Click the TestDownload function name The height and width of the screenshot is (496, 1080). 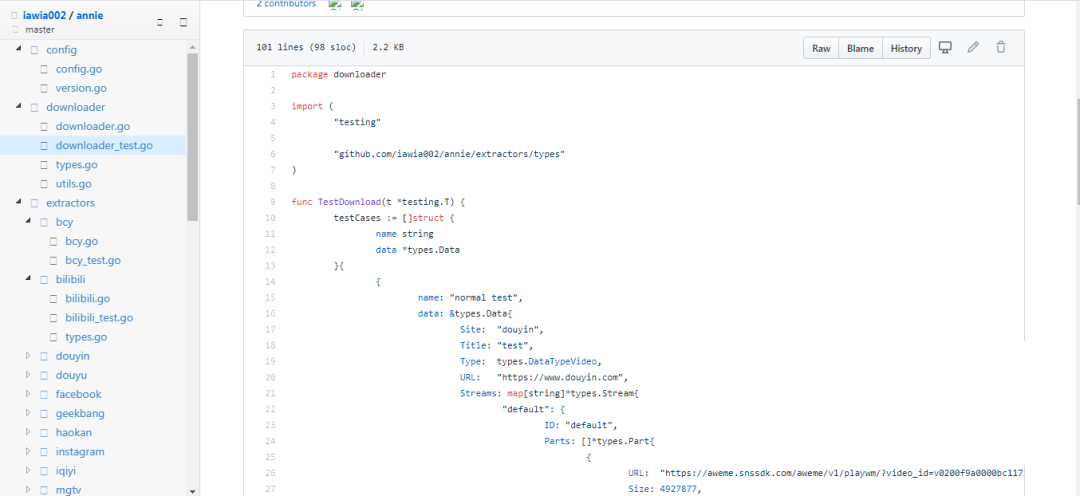click(349, 202)
